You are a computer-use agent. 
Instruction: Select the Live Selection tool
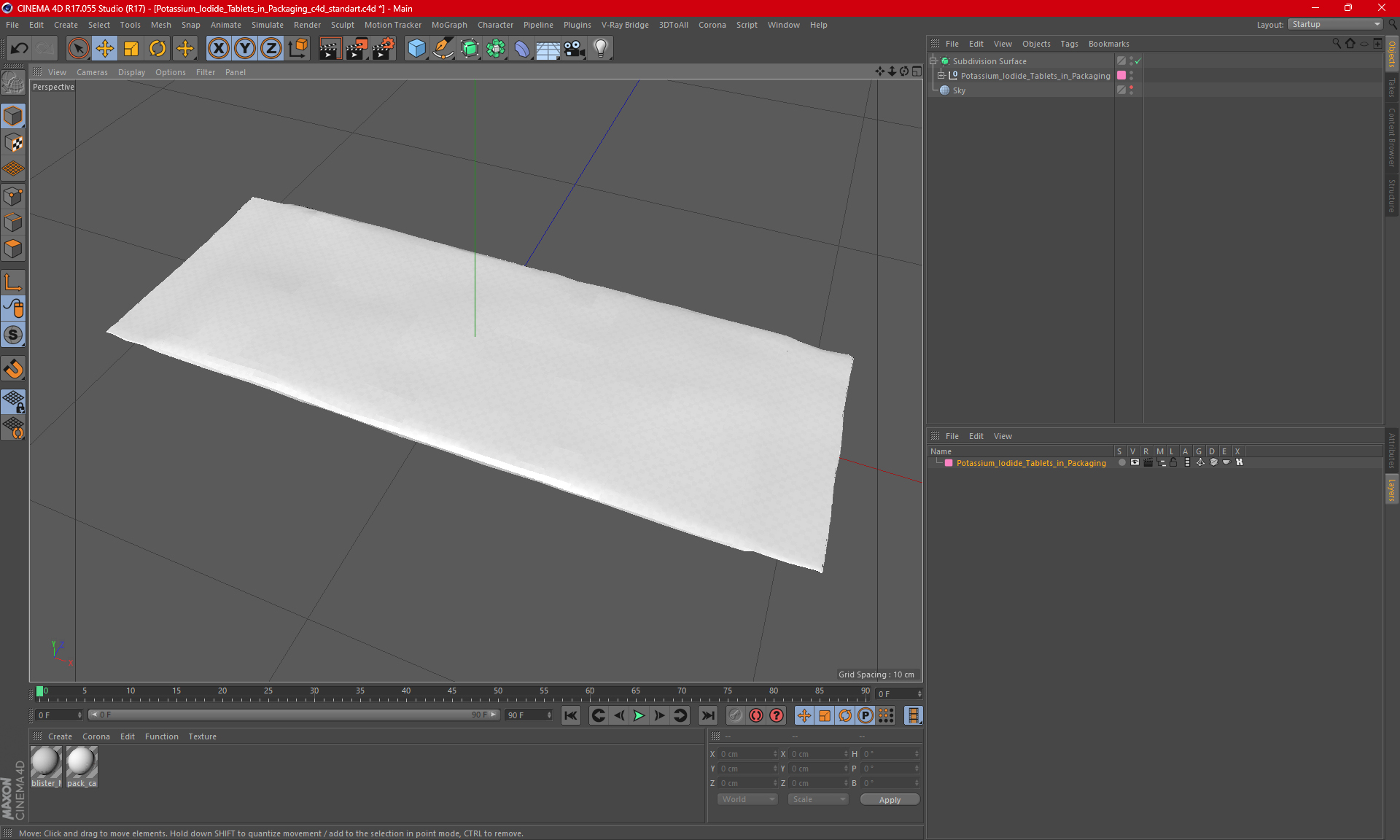pos(78,48)
